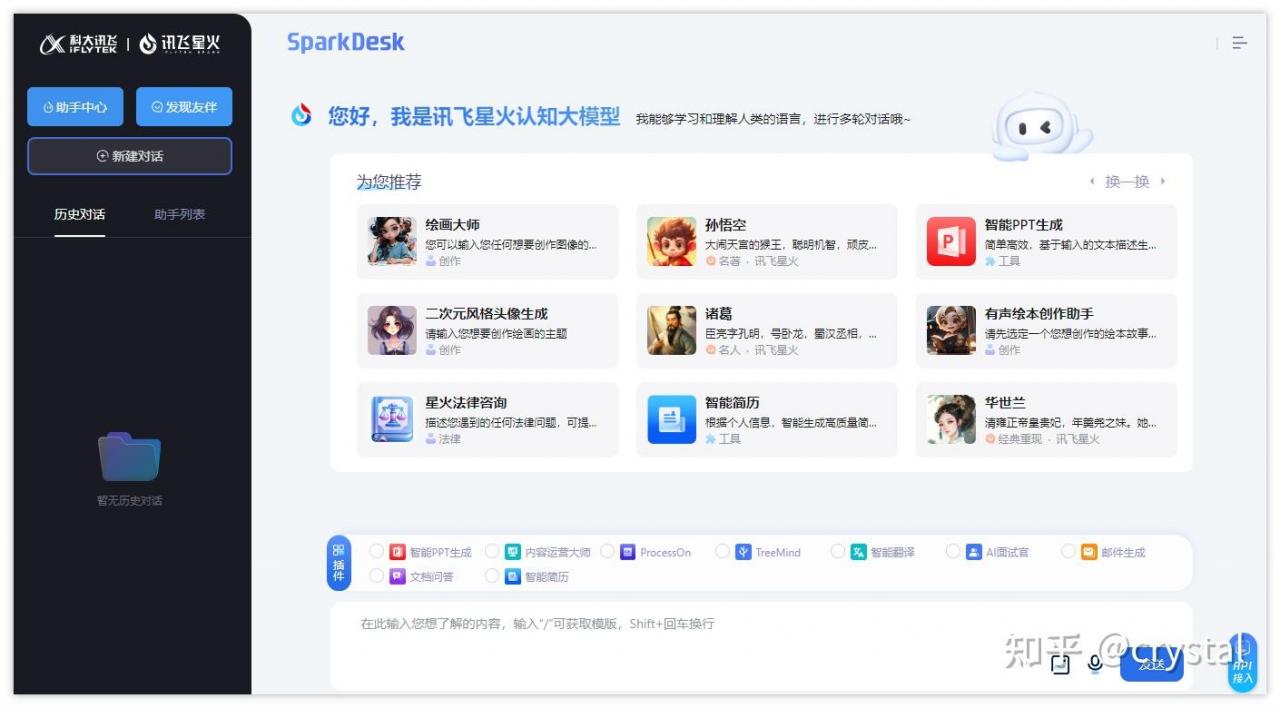
Task: Enable the 文档问答 plugin
Action: pos(376,576)
